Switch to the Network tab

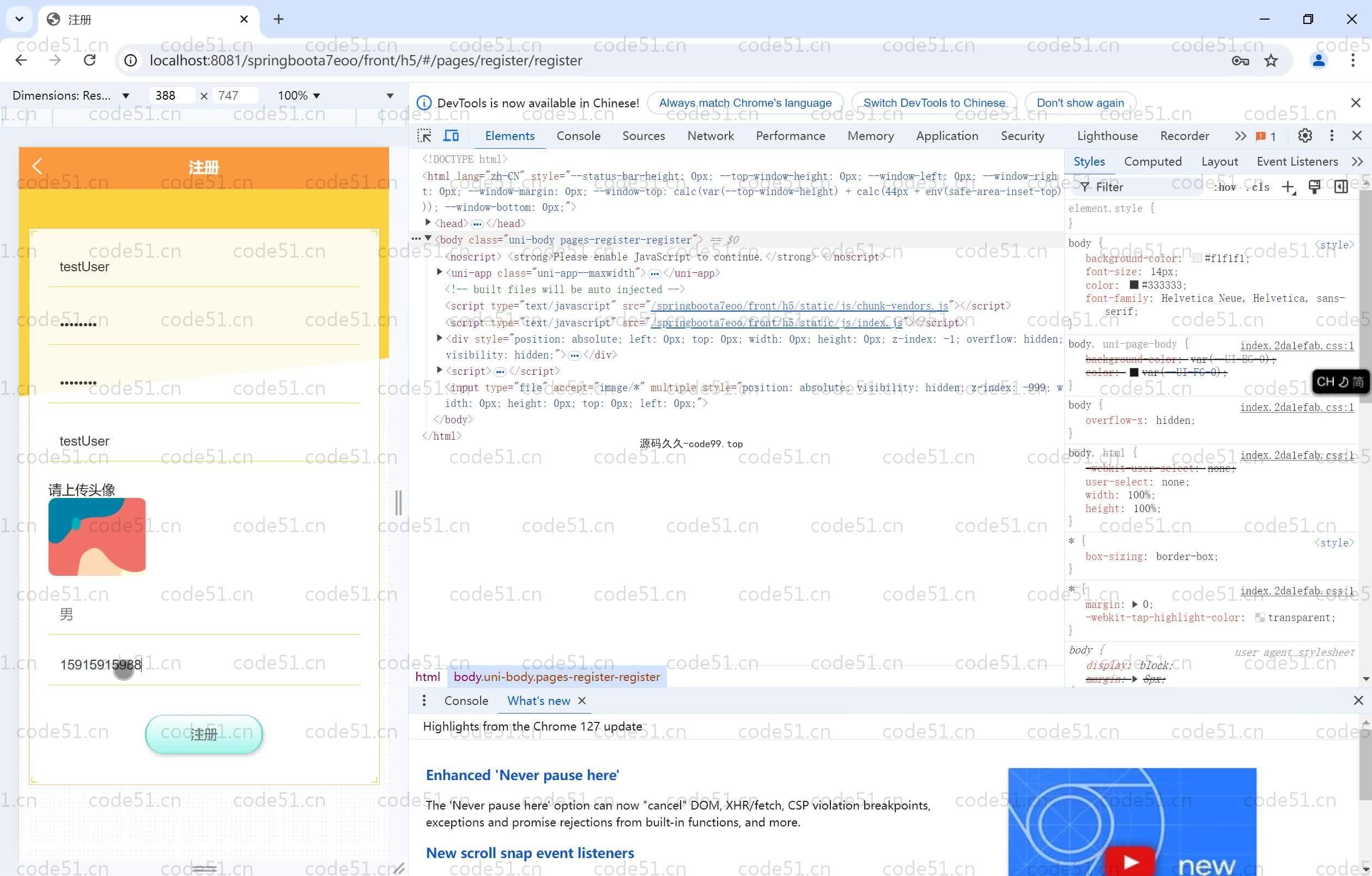coord(711,136)
